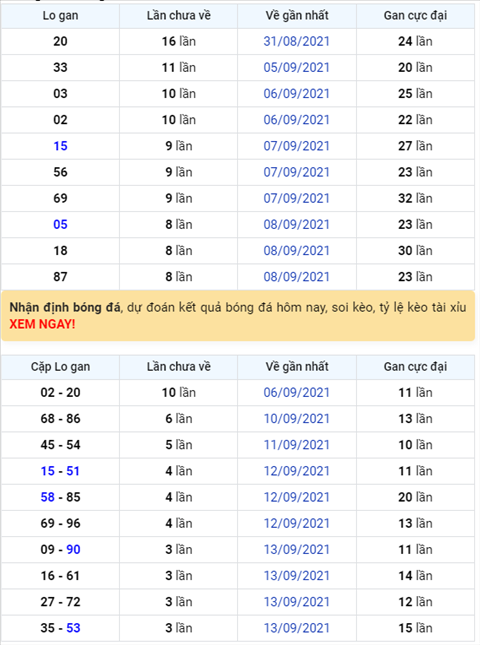Select blue number 15 in Lo gan column
Image resolution: width=480 pixels, height=645 pixels.
click(x=60, y=146)
